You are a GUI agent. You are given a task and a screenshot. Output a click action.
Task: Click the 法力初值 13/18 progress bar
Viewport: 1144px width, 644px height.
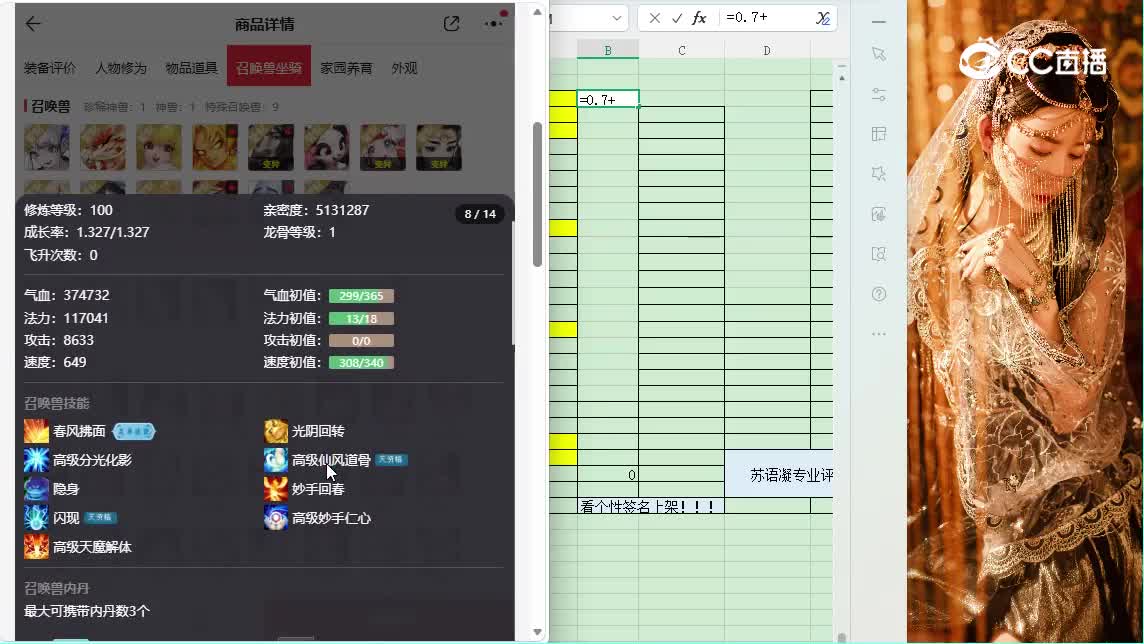pyautogui.click(x=361, y=319)
